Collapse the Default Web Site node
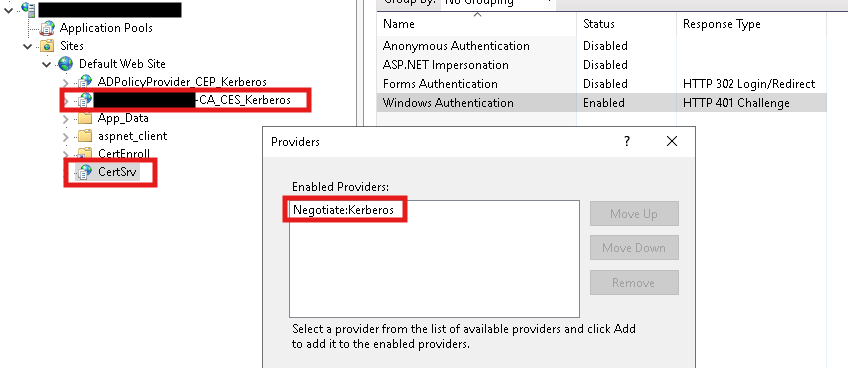 click(47, 64)
